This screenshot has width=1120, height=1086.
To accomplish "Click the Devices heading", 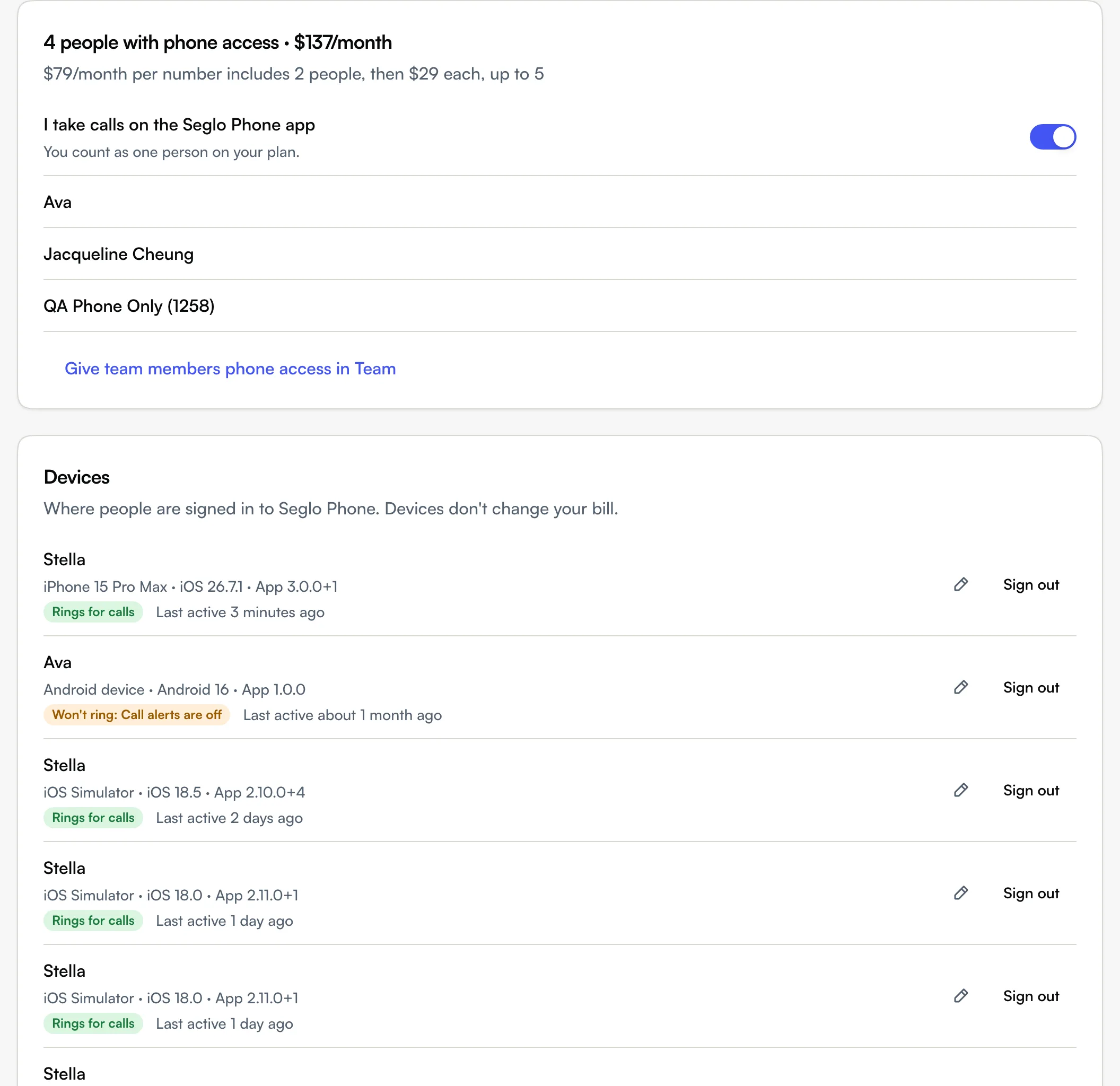I will tap(76, 477).
